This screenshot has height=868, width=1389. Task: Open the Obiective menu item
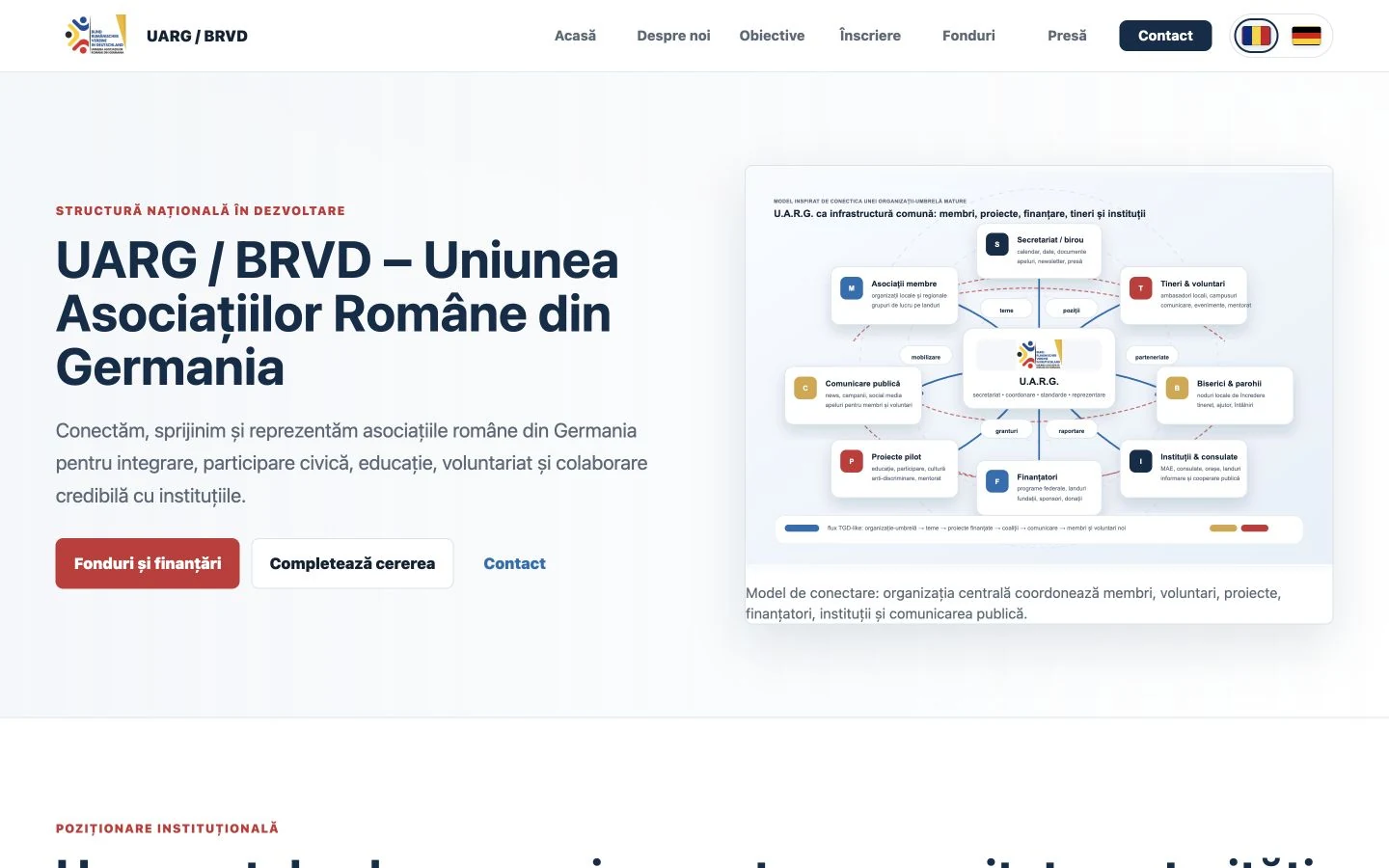(772, 36)
